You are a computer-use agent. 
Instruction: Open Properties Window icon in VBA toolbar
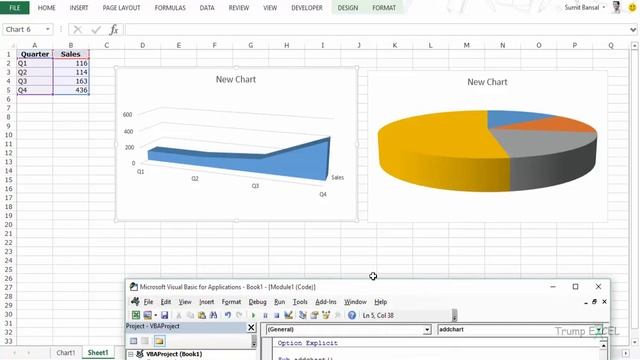[x=314, y=315]
